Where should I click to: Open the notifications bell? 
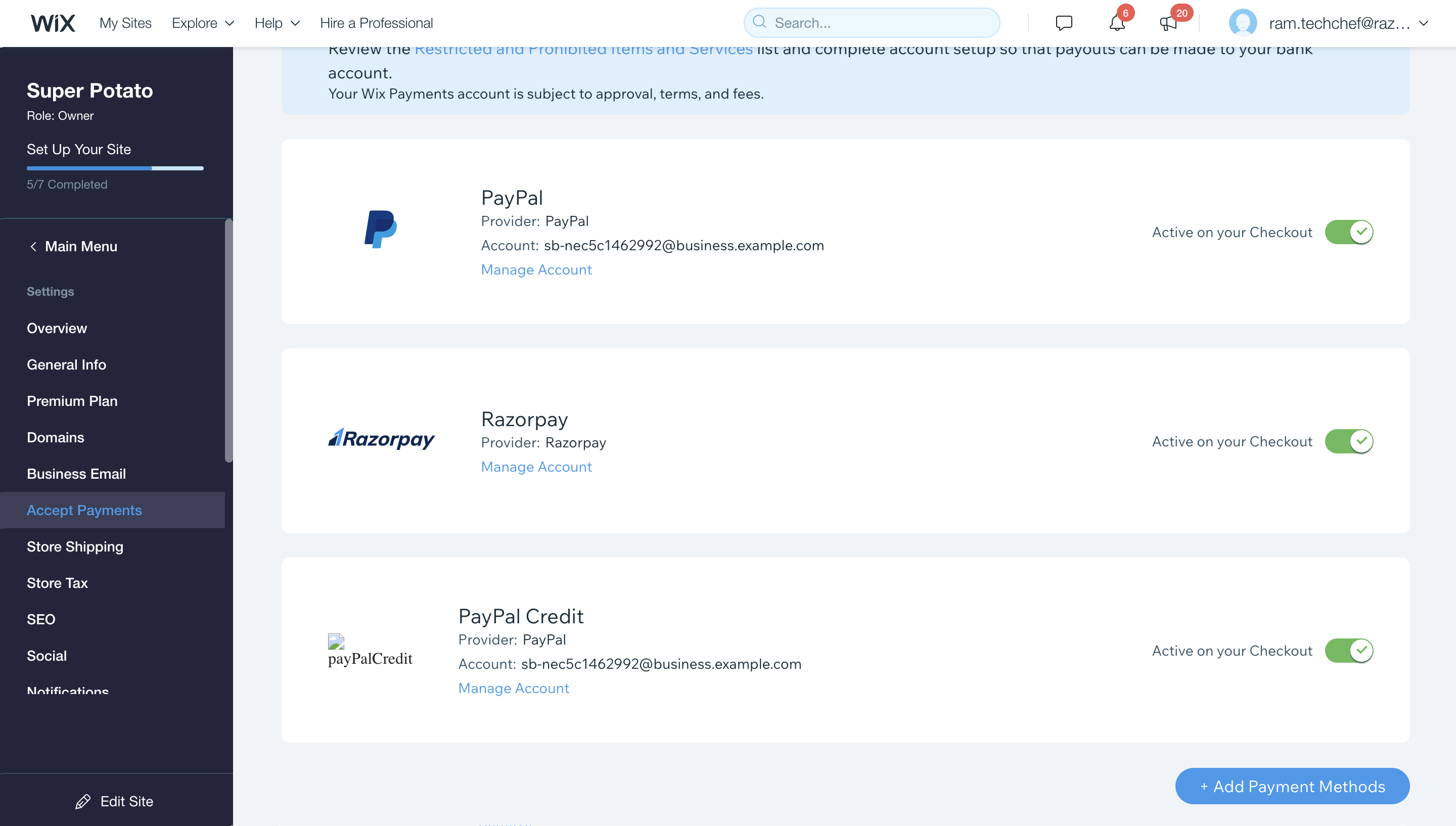pyautogui.click(x=1117, y=23)
